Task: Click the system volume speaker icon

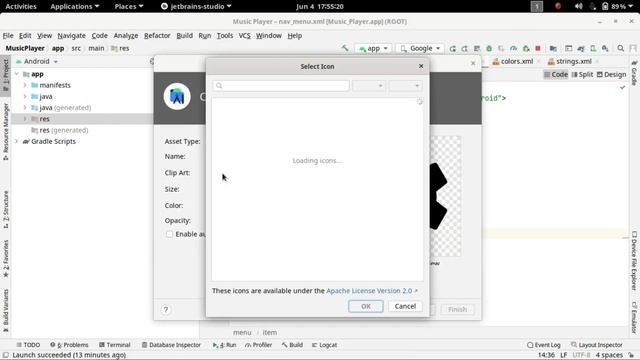Action: (578, 6)
